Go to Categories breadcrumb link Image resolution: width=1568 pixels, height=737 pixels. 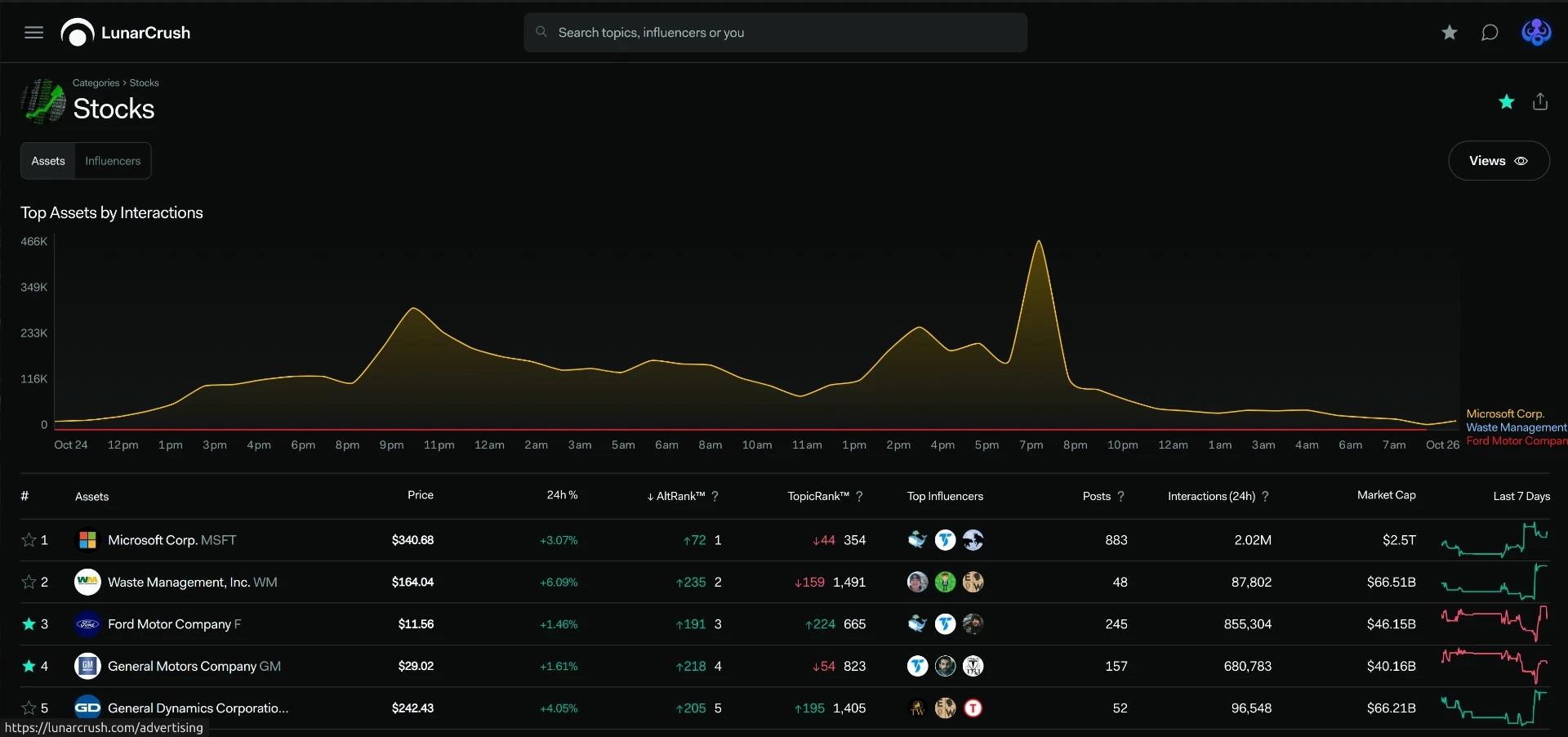pyautogui.click(x=96, y=83)
